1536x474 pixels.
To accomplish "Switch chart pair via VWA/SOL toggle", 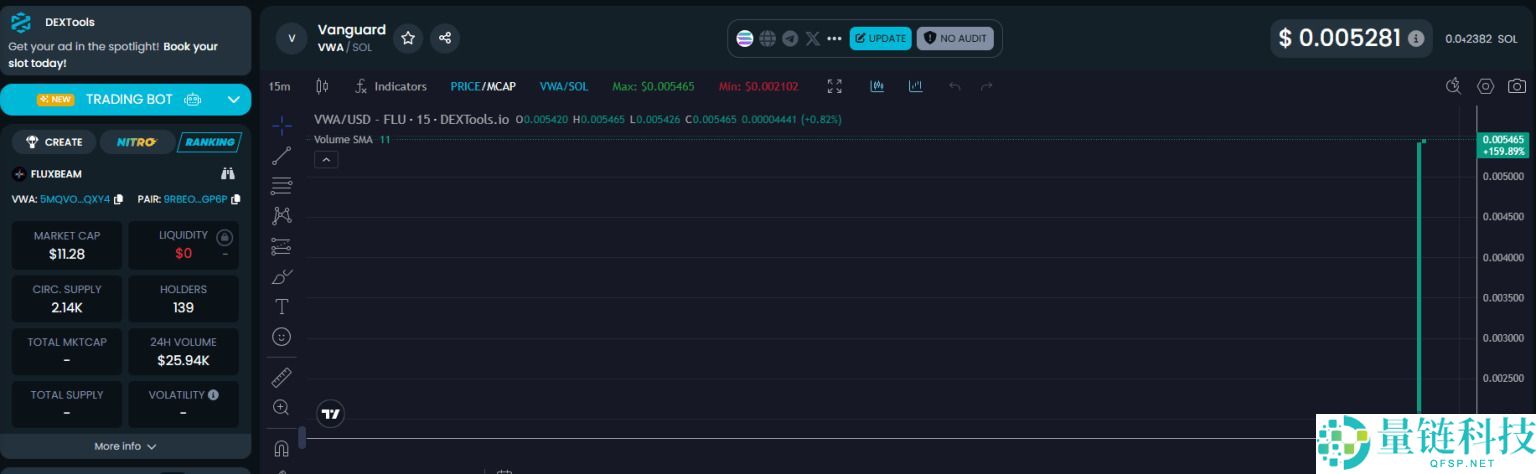I will 564,87.
